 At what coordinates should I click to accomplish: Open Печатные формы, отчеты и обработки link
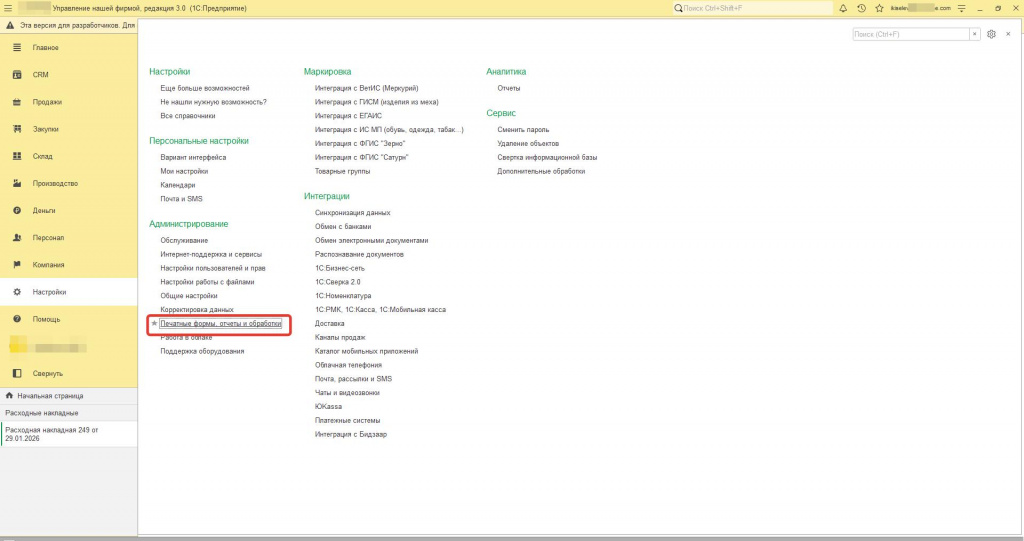[x=221, y=323]
